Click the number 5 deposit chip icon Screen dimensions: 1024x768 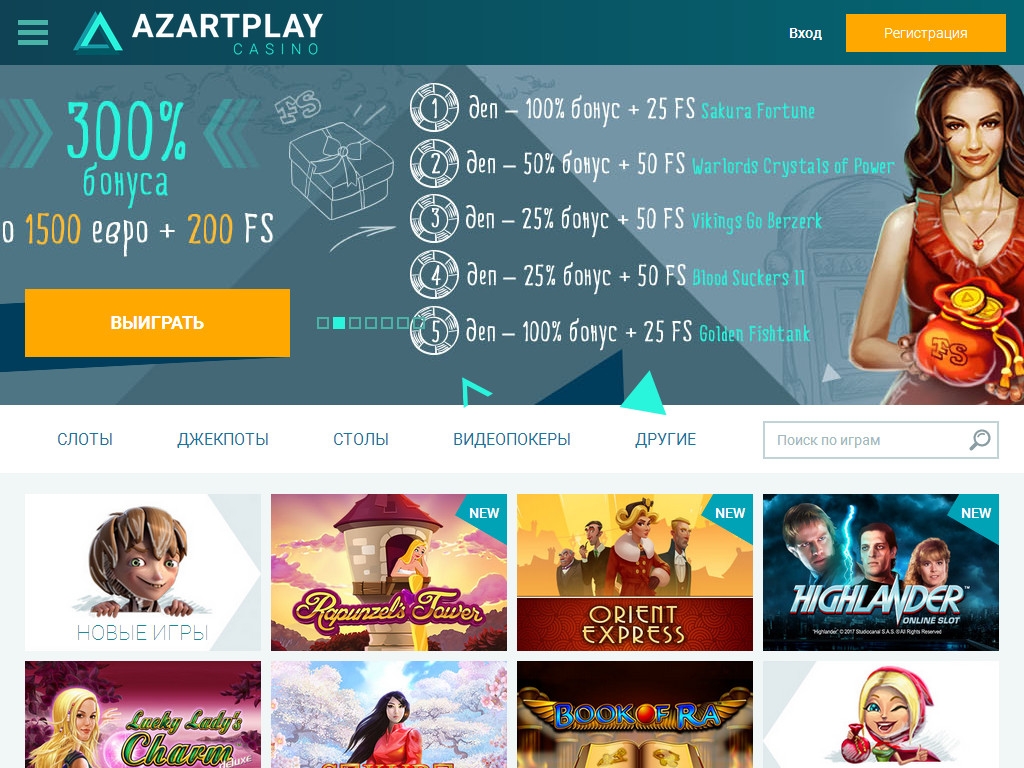pyautogui.click(x=434, y=330)
